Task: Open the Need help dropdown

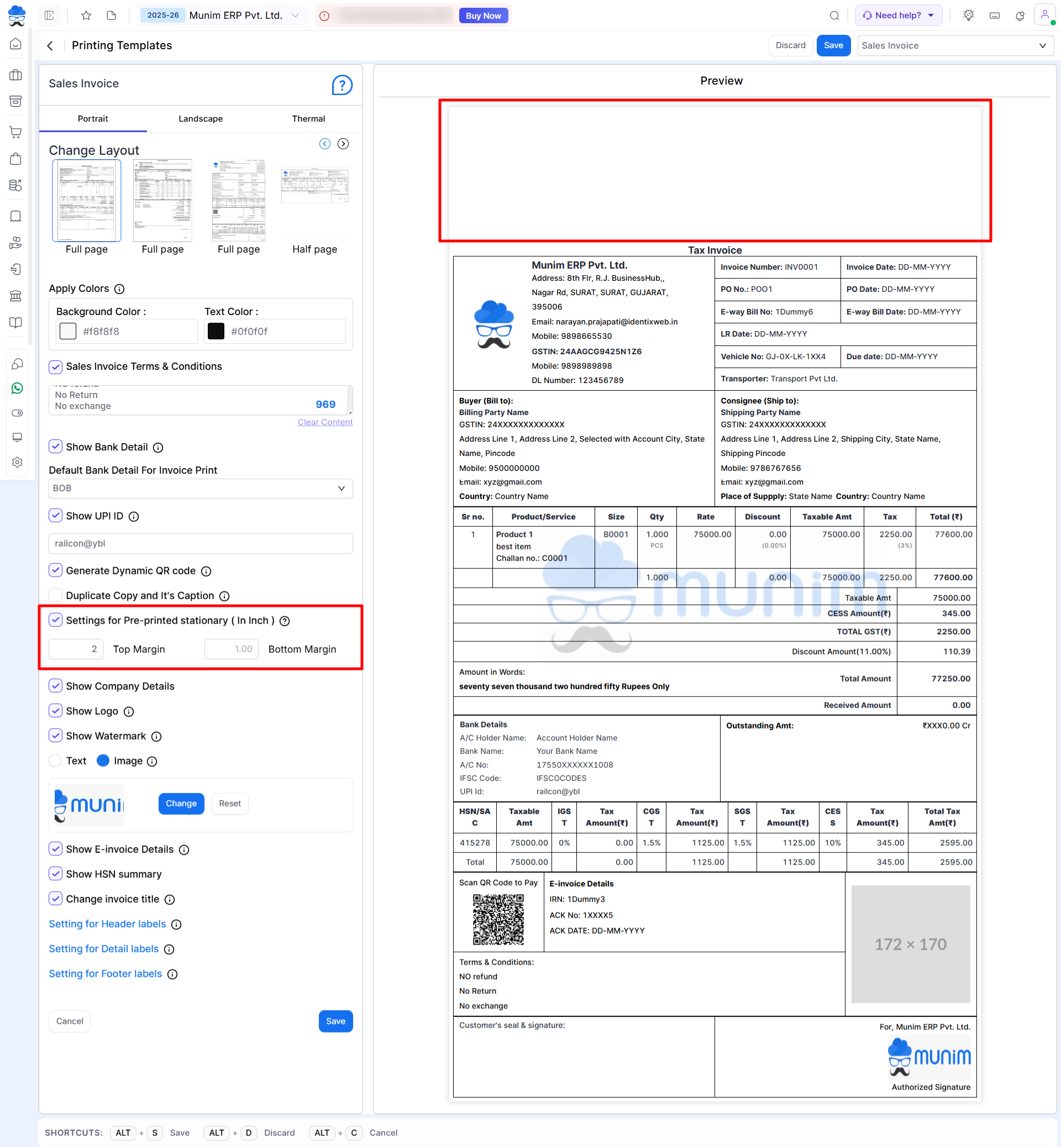Action: [898, 15]
